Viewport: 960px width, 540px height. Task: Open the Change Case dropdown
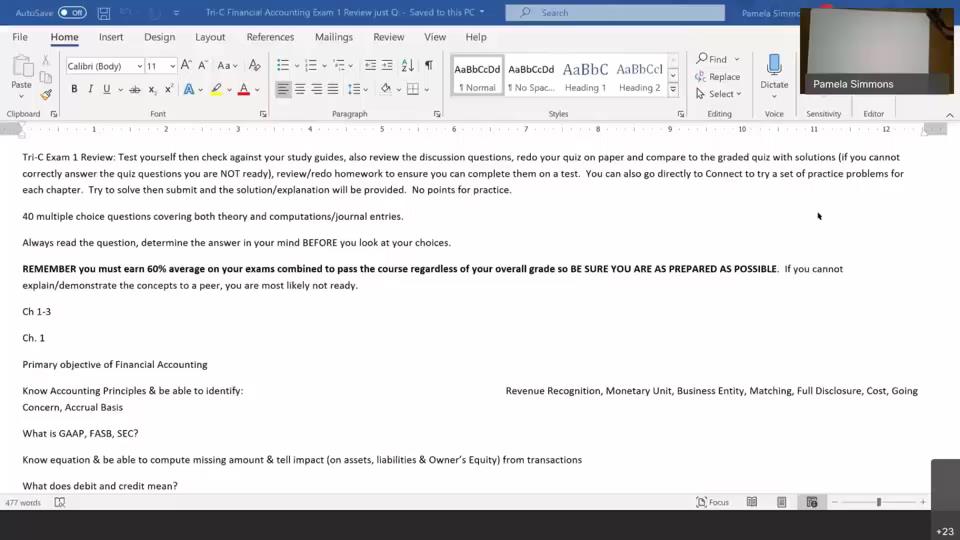pos(227,66)
